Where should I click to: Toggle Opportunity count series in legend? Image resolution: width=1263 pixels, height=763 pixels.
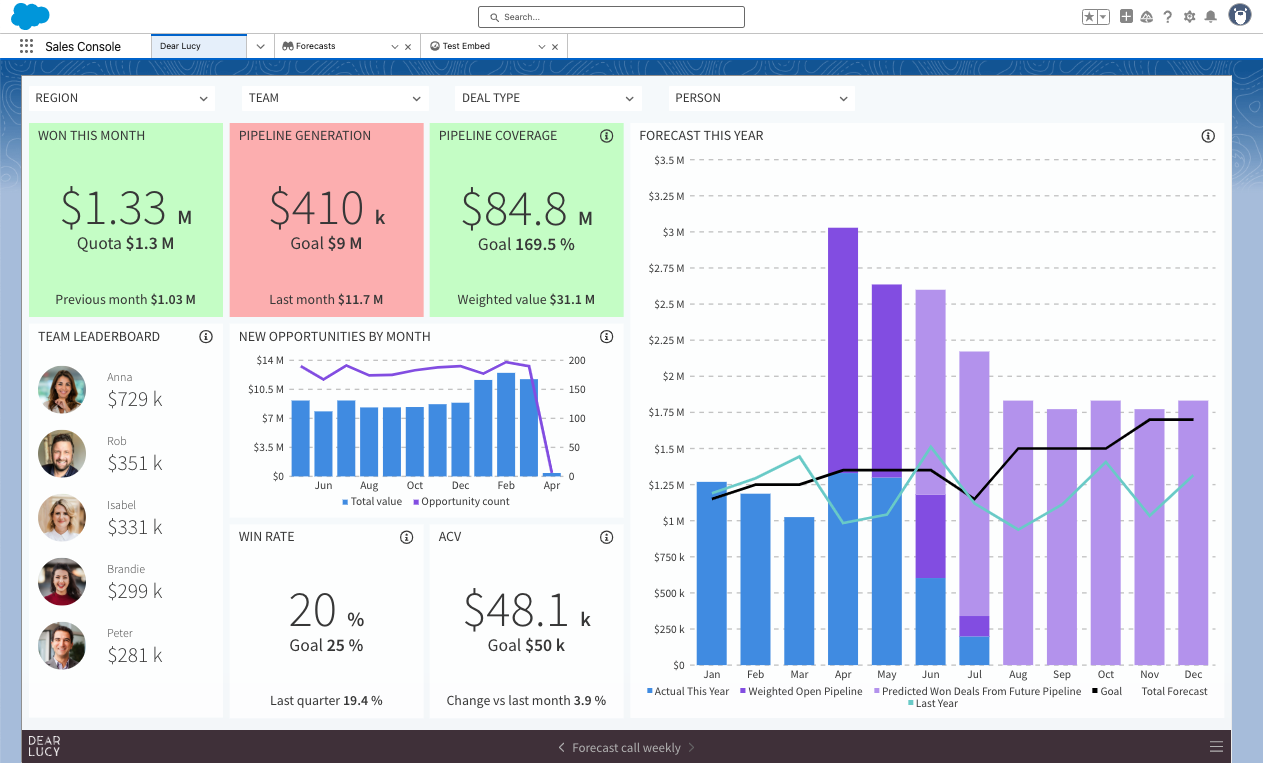point(461,502)
